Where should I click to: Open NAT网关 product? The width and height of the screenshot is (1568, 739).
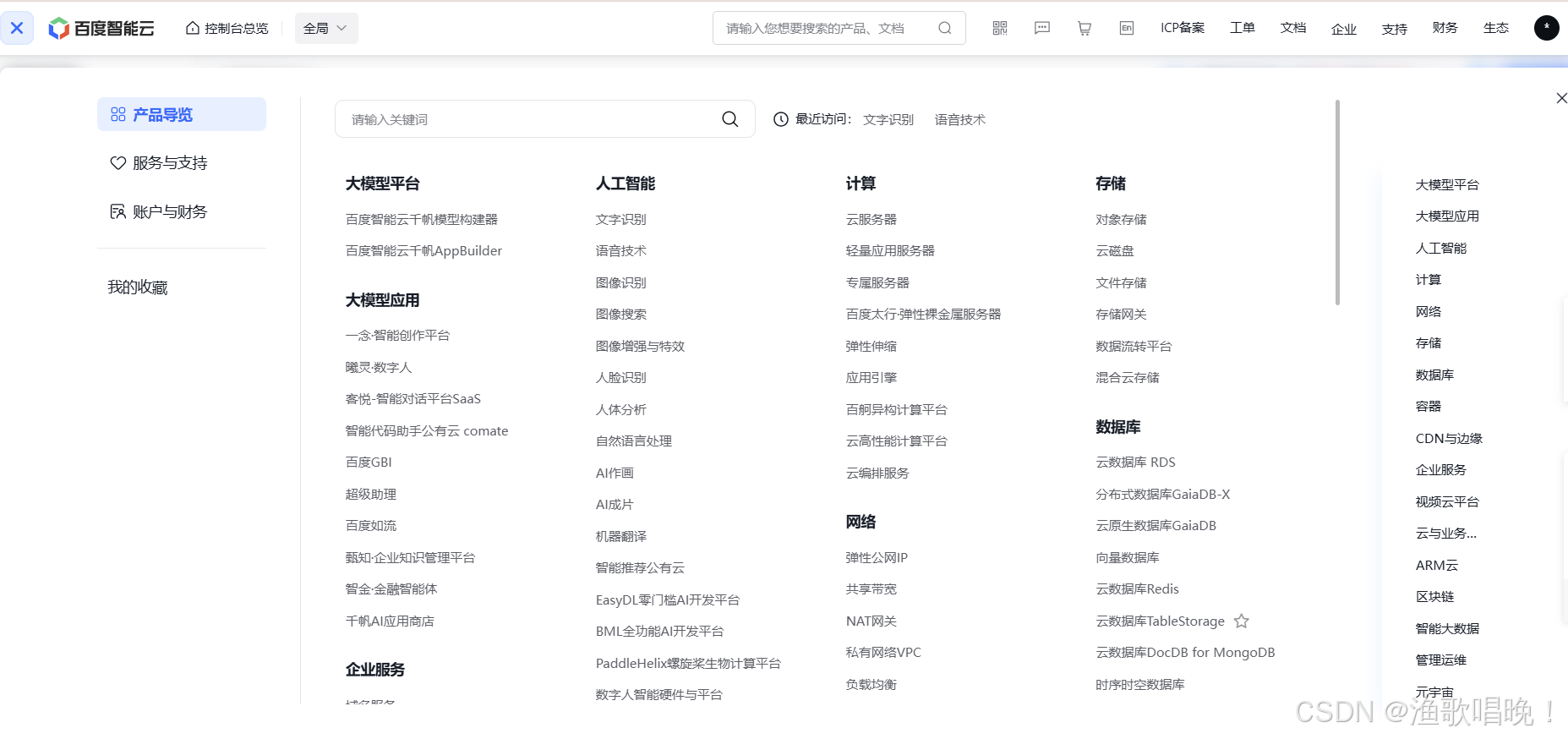point(871,621)
